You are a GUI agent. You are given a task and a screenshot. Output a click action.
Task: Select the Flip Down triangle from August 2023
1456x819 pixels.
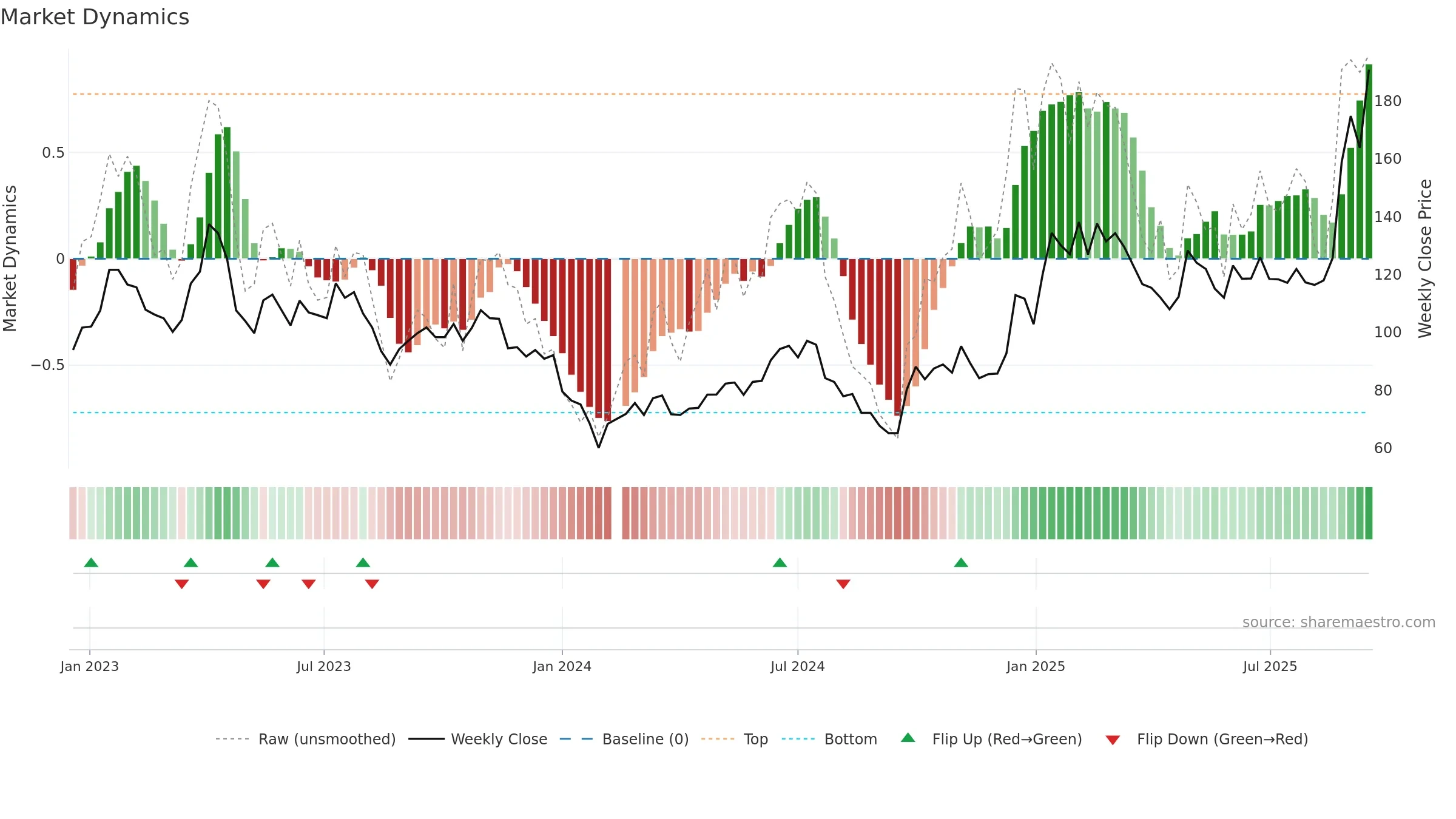tap(372, 584)
